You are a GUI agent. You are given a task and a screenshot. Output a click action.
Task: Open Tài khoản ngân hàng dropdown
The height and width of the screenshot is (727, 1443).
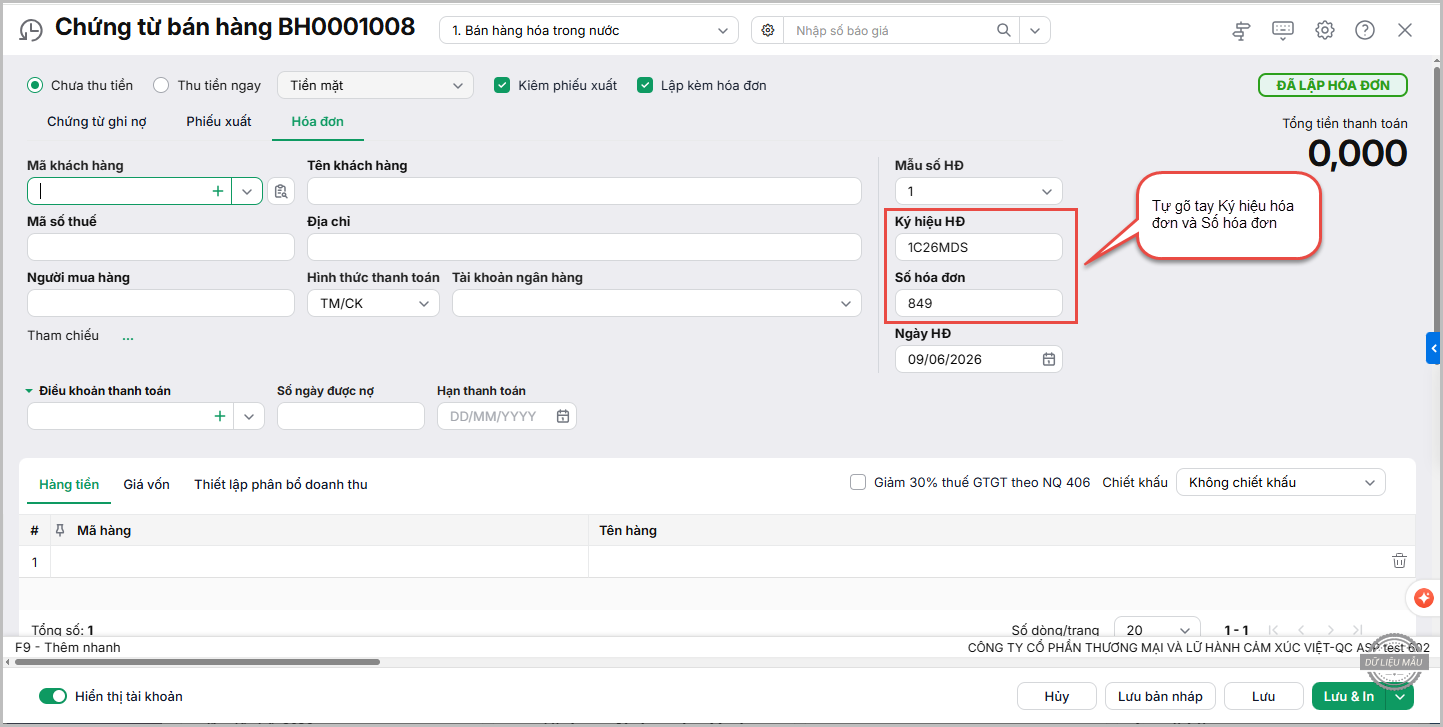pyautogui.click(x=656, y=303)
